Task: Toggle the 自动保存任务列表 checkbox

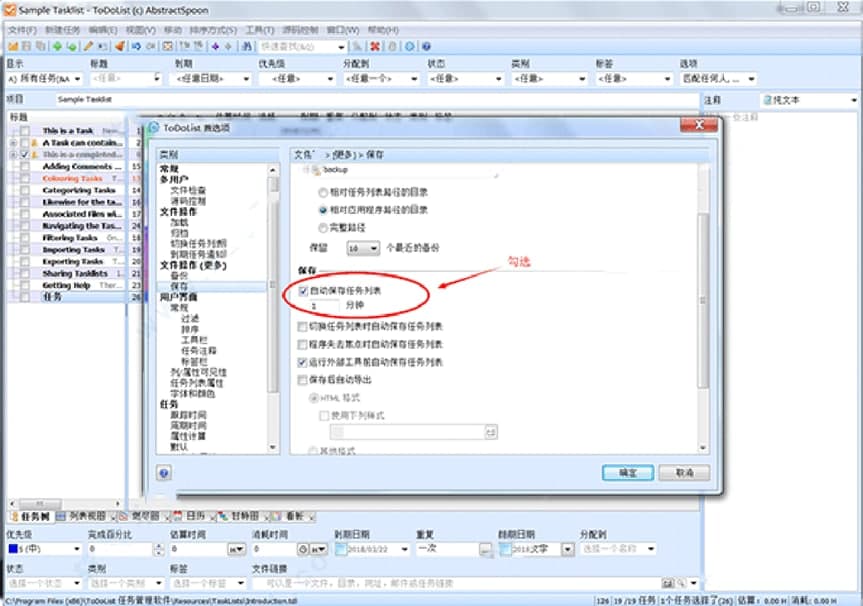Action: (x=303, y=291)
